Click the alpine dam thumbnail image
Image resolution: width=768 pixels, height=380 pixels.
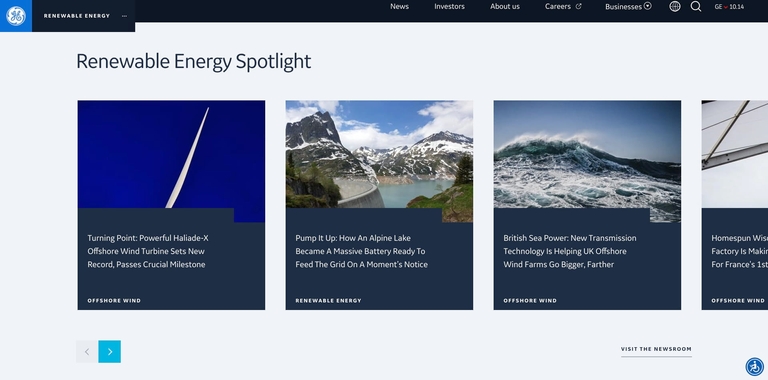point(380,155)
